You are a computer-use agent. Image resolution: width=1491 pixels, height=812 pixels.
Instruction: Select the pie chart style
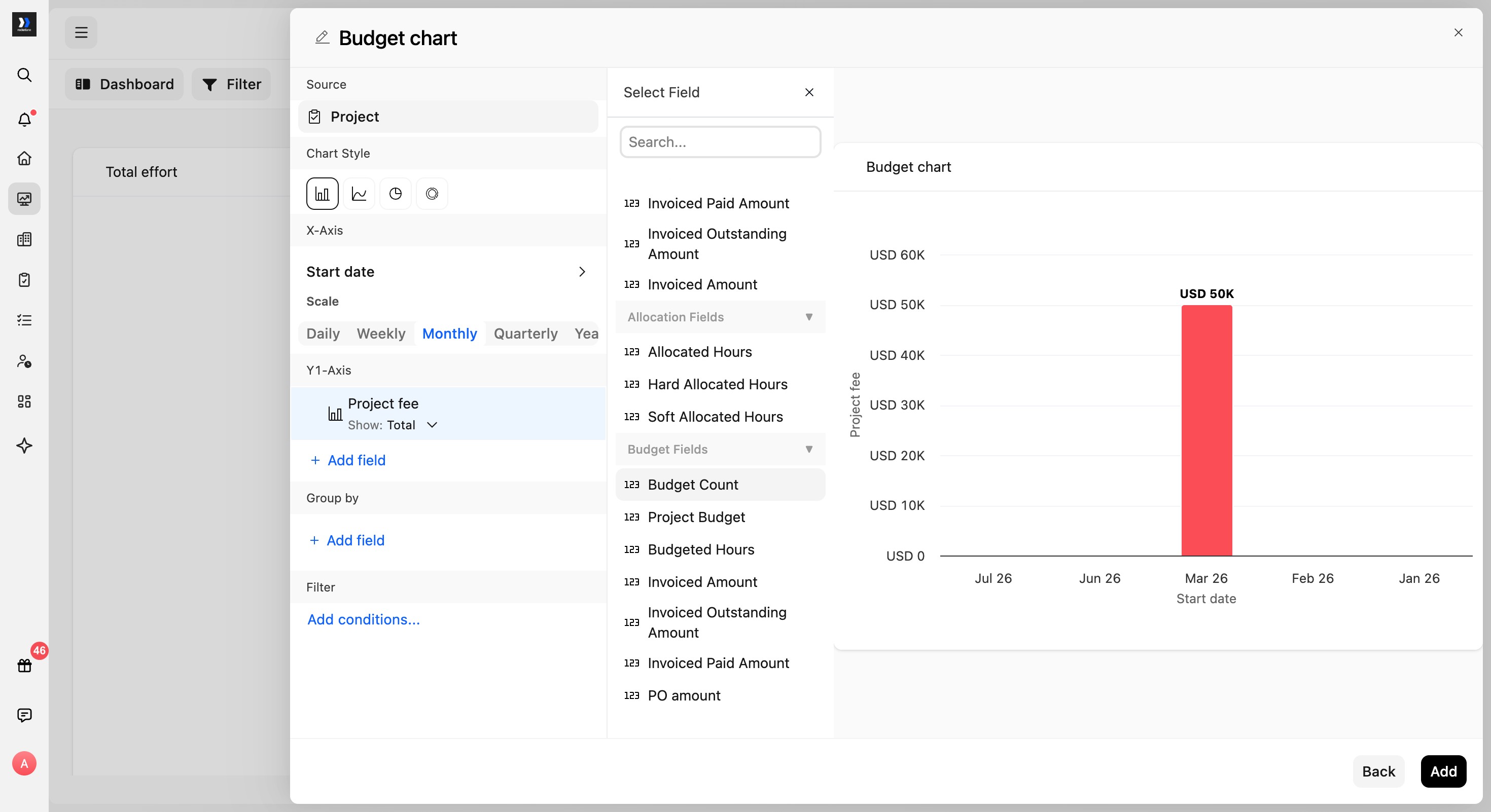396,194
